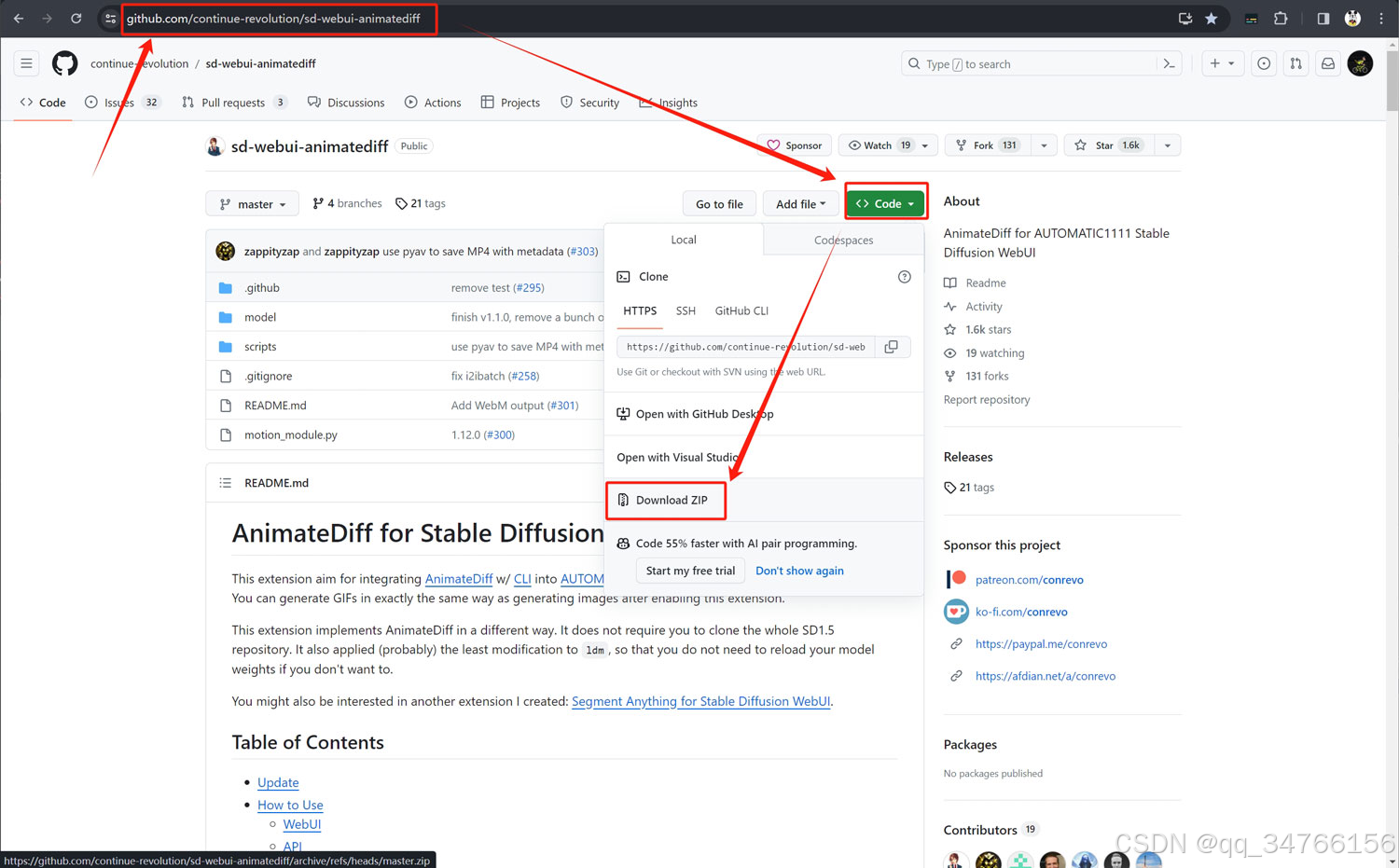This screenshot has width=1399, height=868.
Task: Open ko-fi.com/conrevo sponsor link
Action: point(1021,612)
